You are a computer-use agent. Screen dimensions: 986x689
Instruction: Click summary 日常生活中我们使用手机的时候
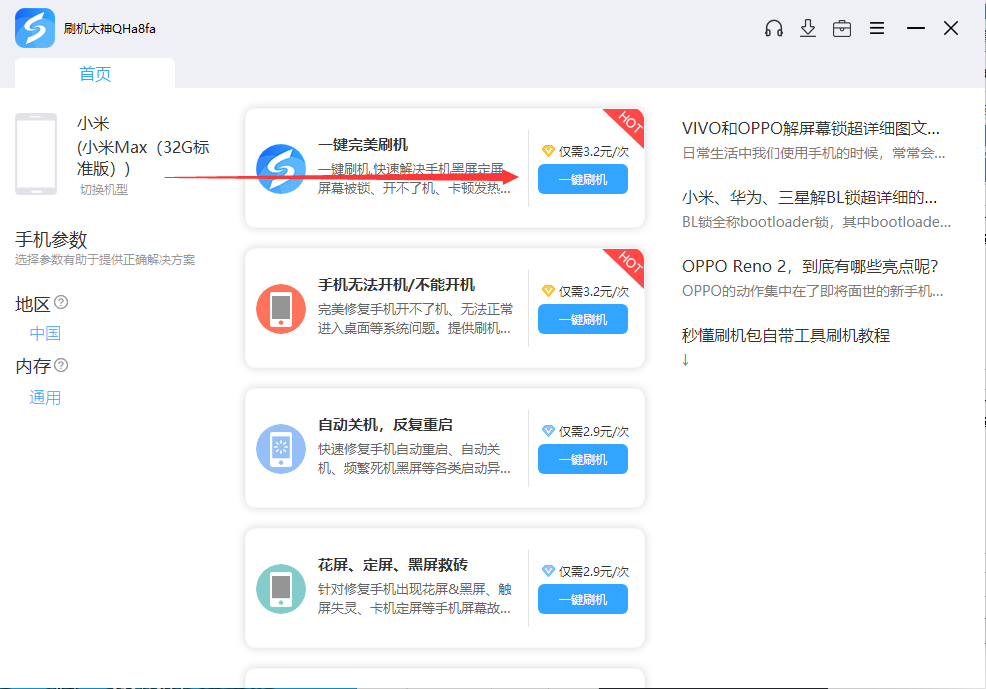pyautogui.click(x=814, y=153)
